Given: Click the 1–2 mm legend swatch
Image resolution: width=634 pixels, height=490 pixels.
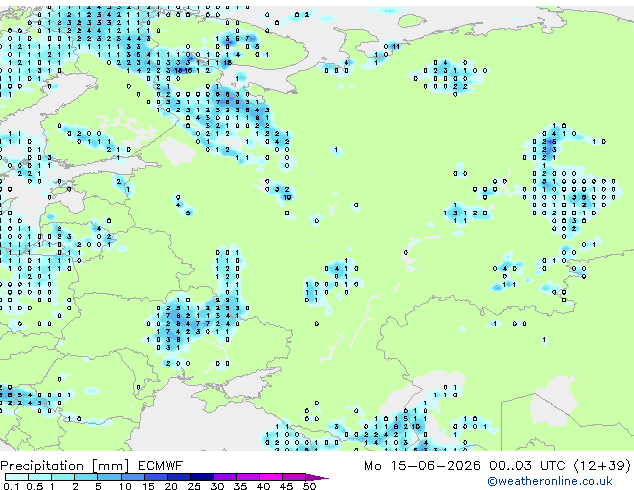Looking at the screenshot, I should pos(63,477).
